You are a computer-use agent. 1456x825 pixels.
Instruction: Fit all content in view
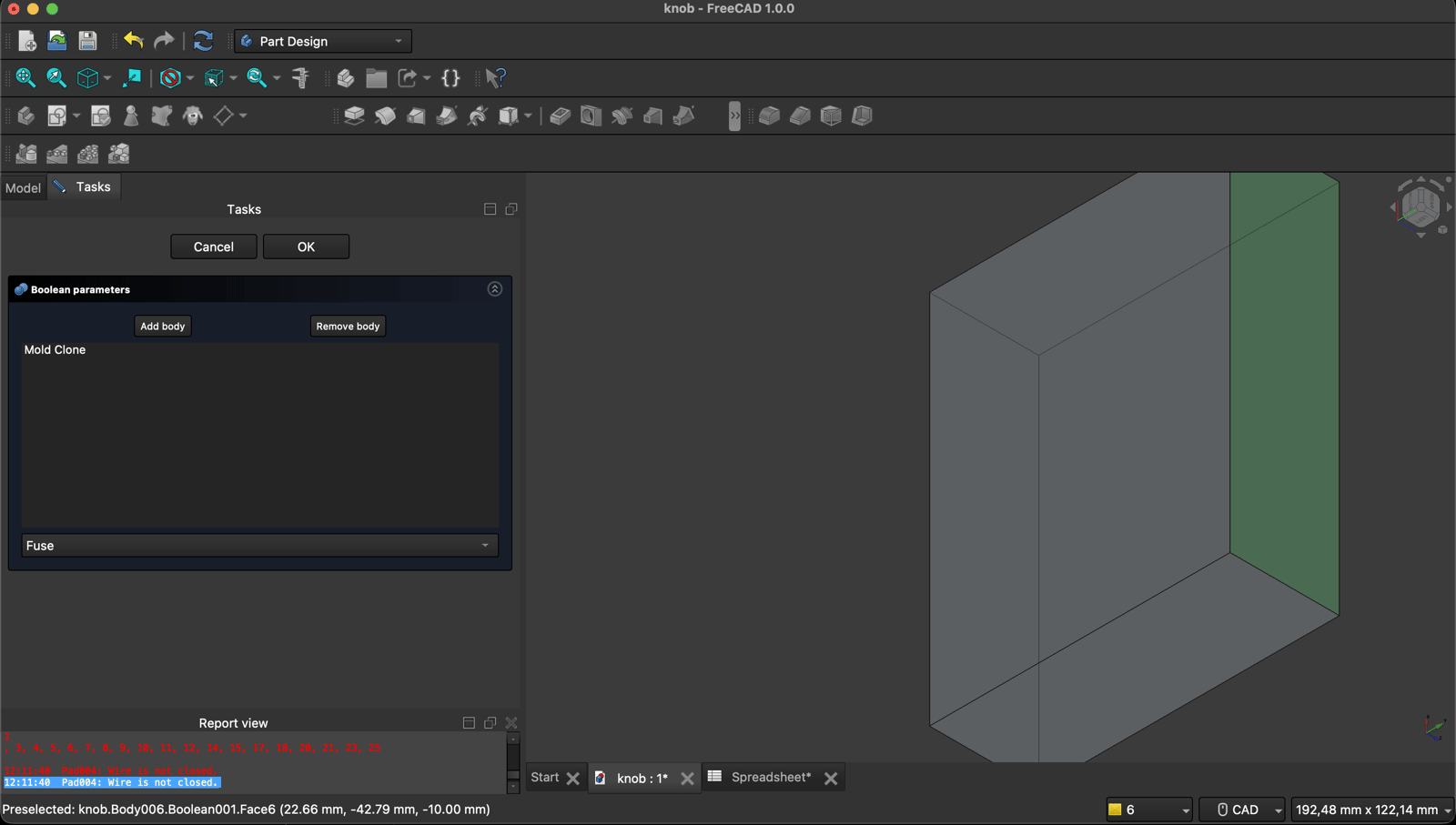tap(25, 78)
